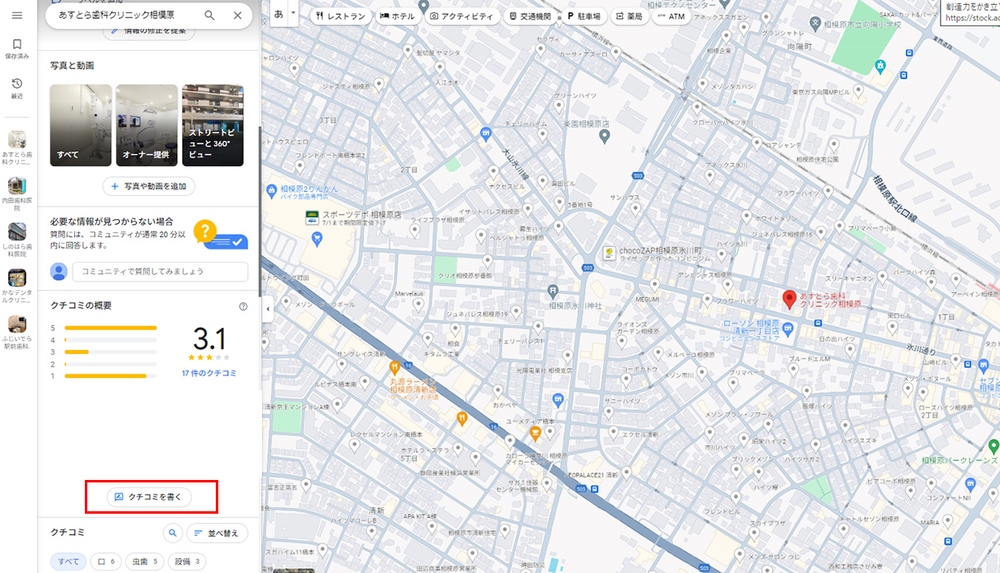Search reviews with the クチコミ magnifier icon
Viewport: 1000px width, 573px height.
[172, 534]
